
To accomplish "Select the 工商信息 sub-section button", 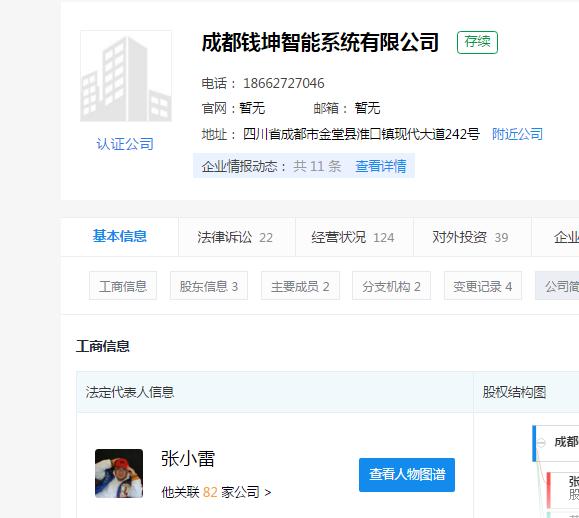I will pos(123,286).
